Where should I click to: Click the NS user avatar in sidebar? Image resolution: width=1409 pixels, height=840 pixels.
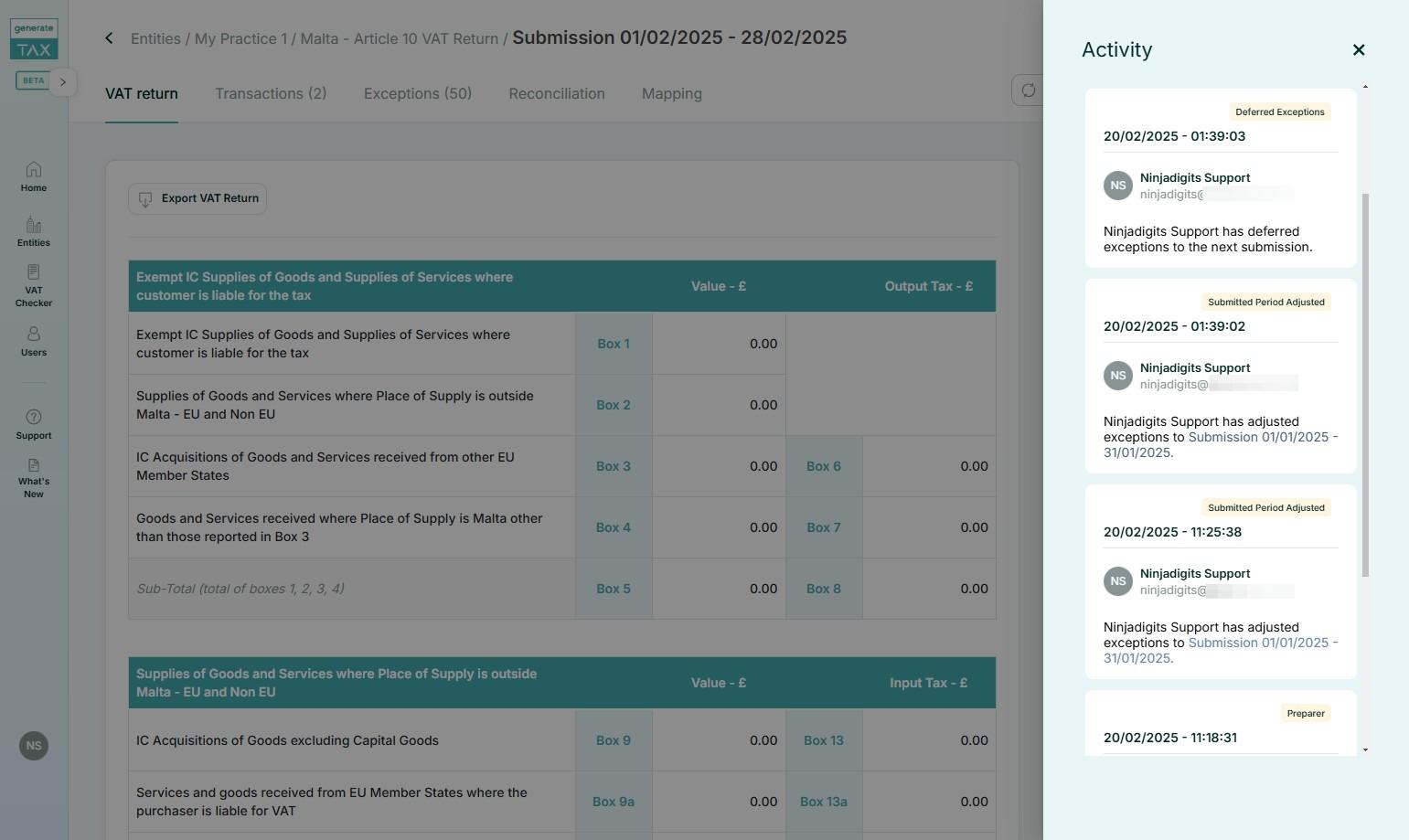[x=34, y=746]
